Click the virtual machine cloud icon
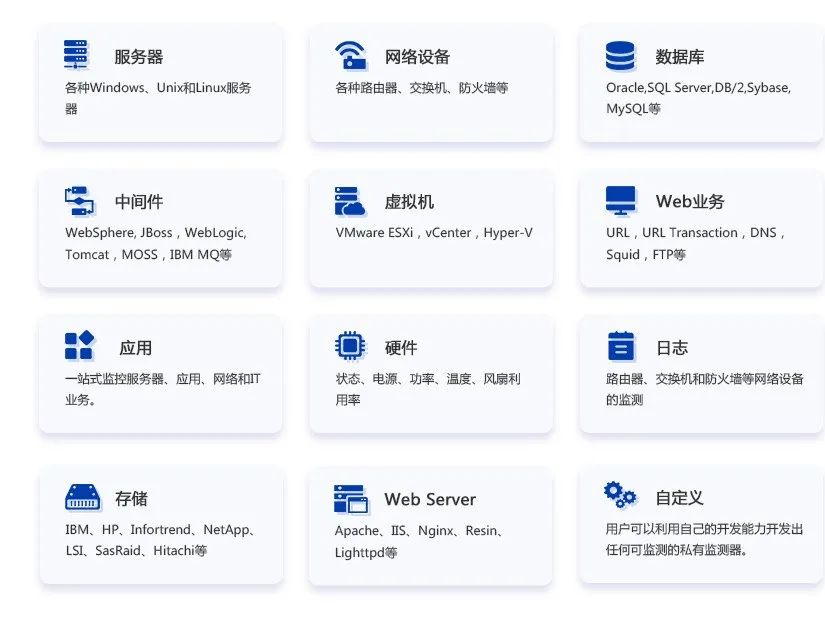825x632 pixels. pyautogui.click(x=350, y=201)
